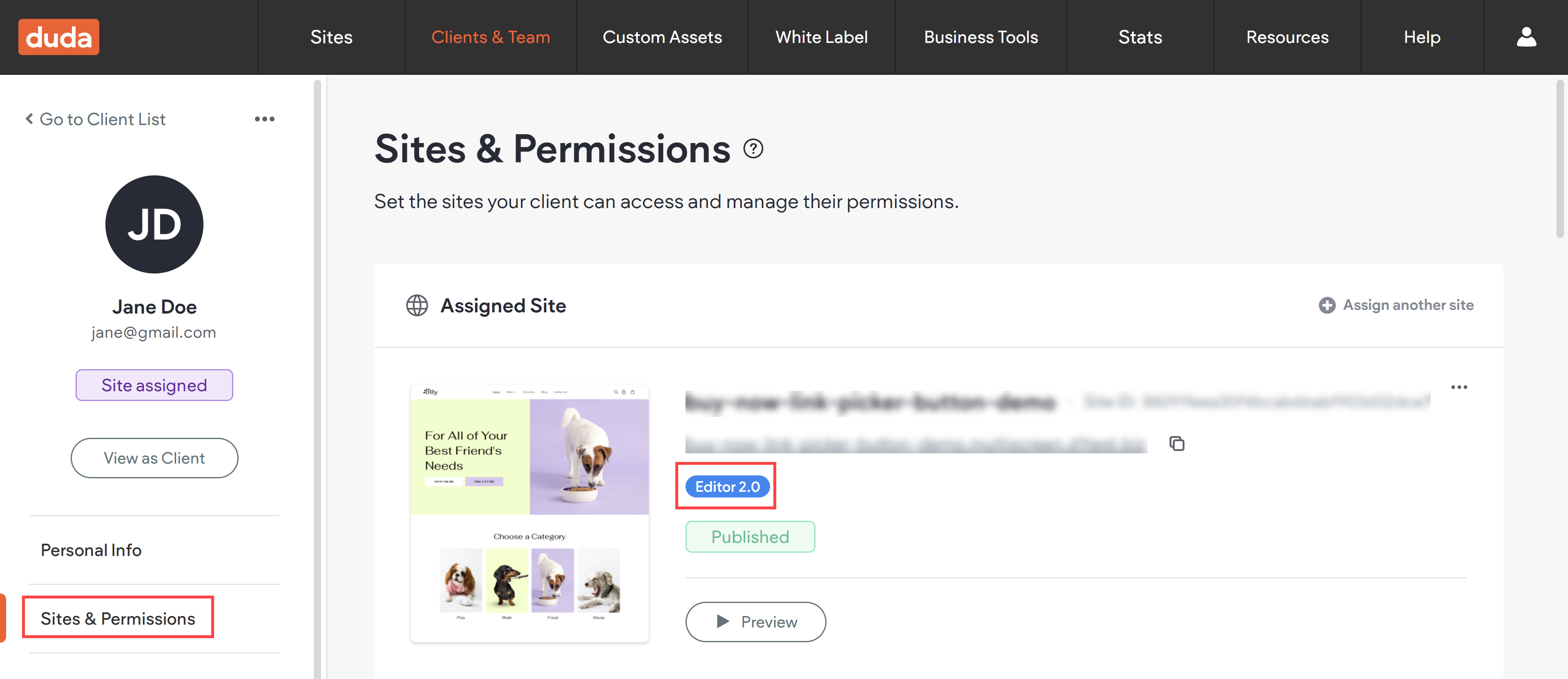Open the account profile icon
The image size is (1568, 679).
tap(1527, 36)
